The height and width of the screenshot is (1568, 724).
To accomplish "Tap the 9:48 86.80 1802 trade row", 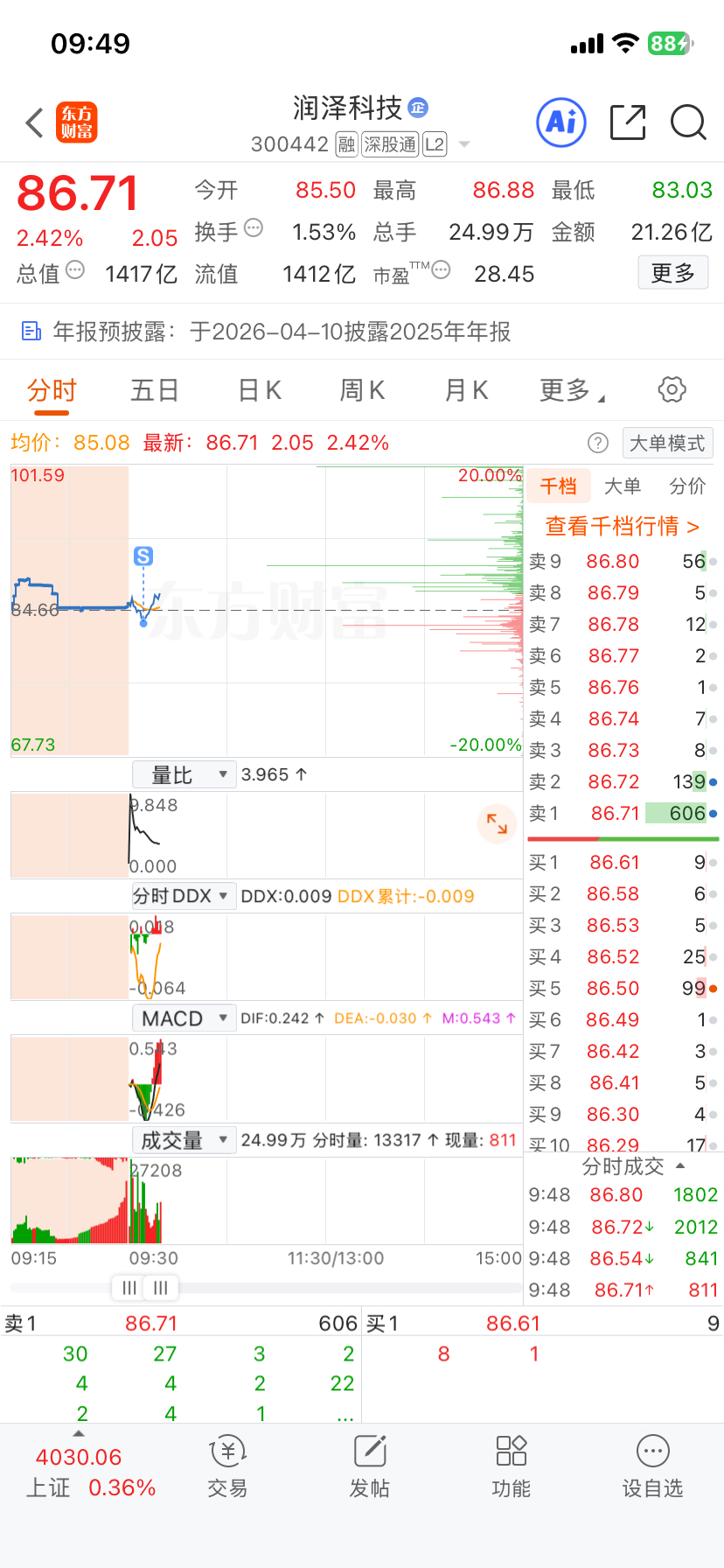I will click(623, 1195).
